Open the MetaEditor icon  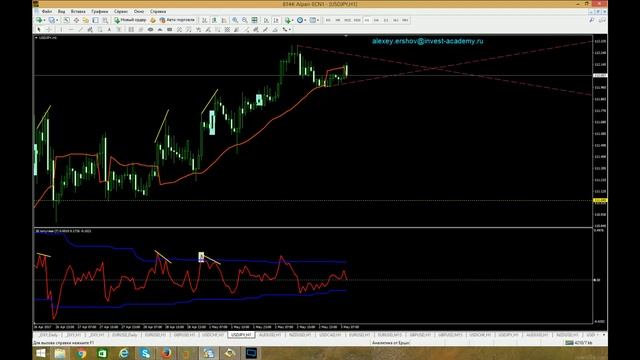point(153,20)
